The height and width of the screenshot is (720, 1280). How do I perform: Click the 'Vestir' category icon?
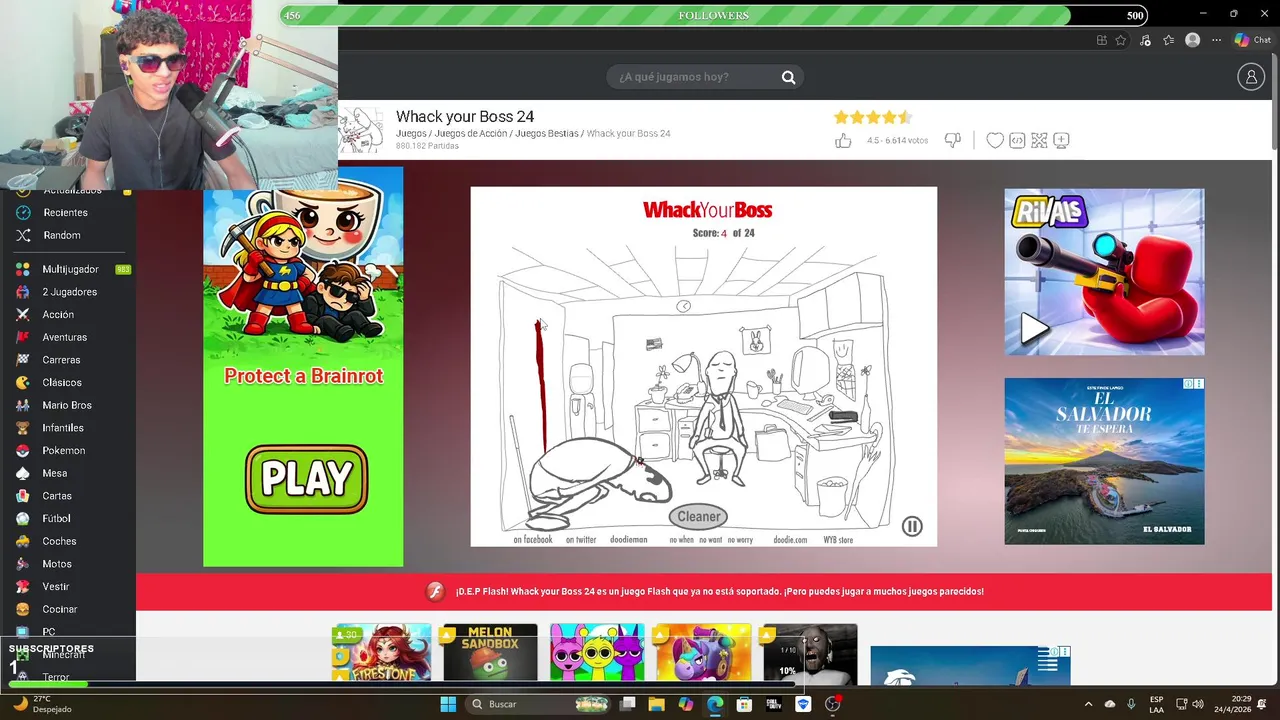23,586
